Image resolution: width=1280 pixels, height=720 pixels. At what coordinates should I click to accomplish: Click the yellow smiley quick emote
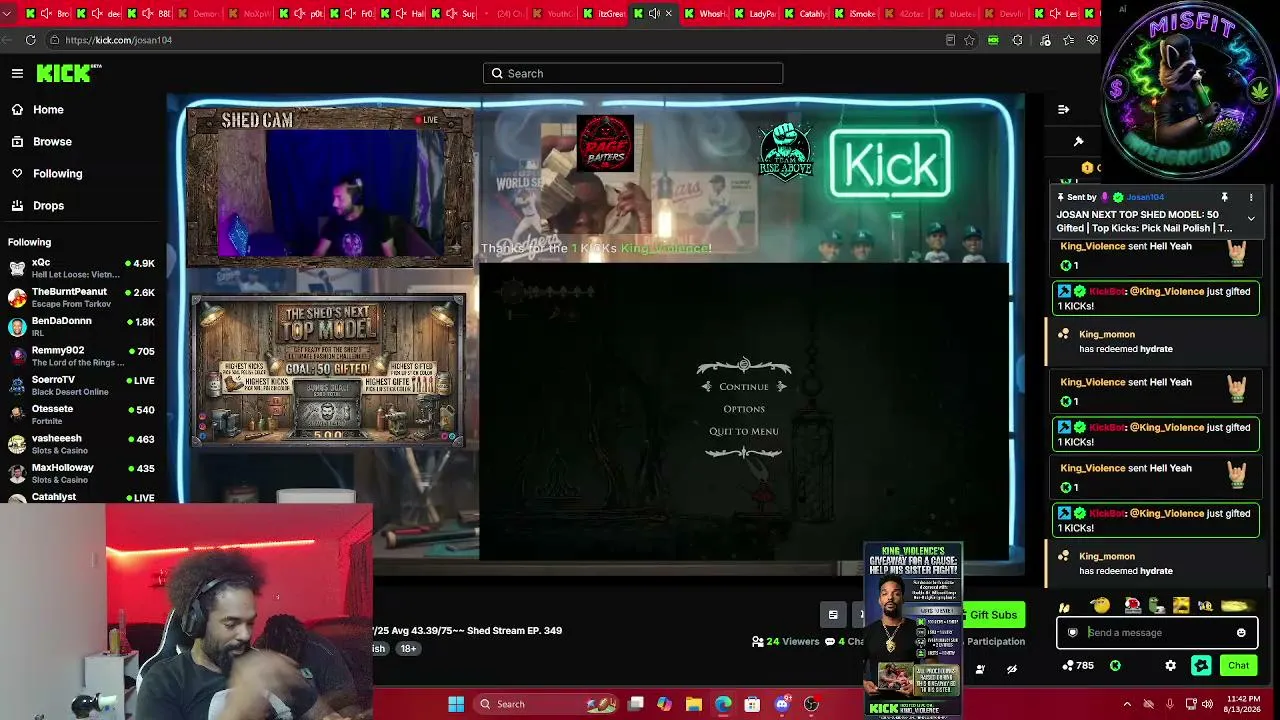(x=1101, y=605)
